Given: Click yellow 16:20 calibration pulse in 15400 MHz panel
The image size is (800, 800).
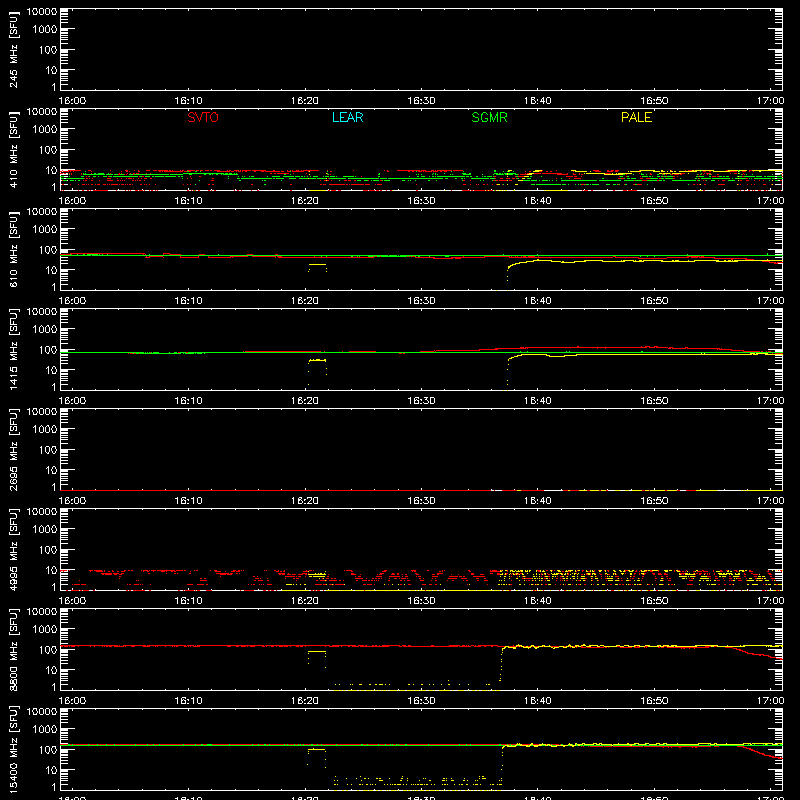Looking at the screenshot, I should tap(317, 758).
